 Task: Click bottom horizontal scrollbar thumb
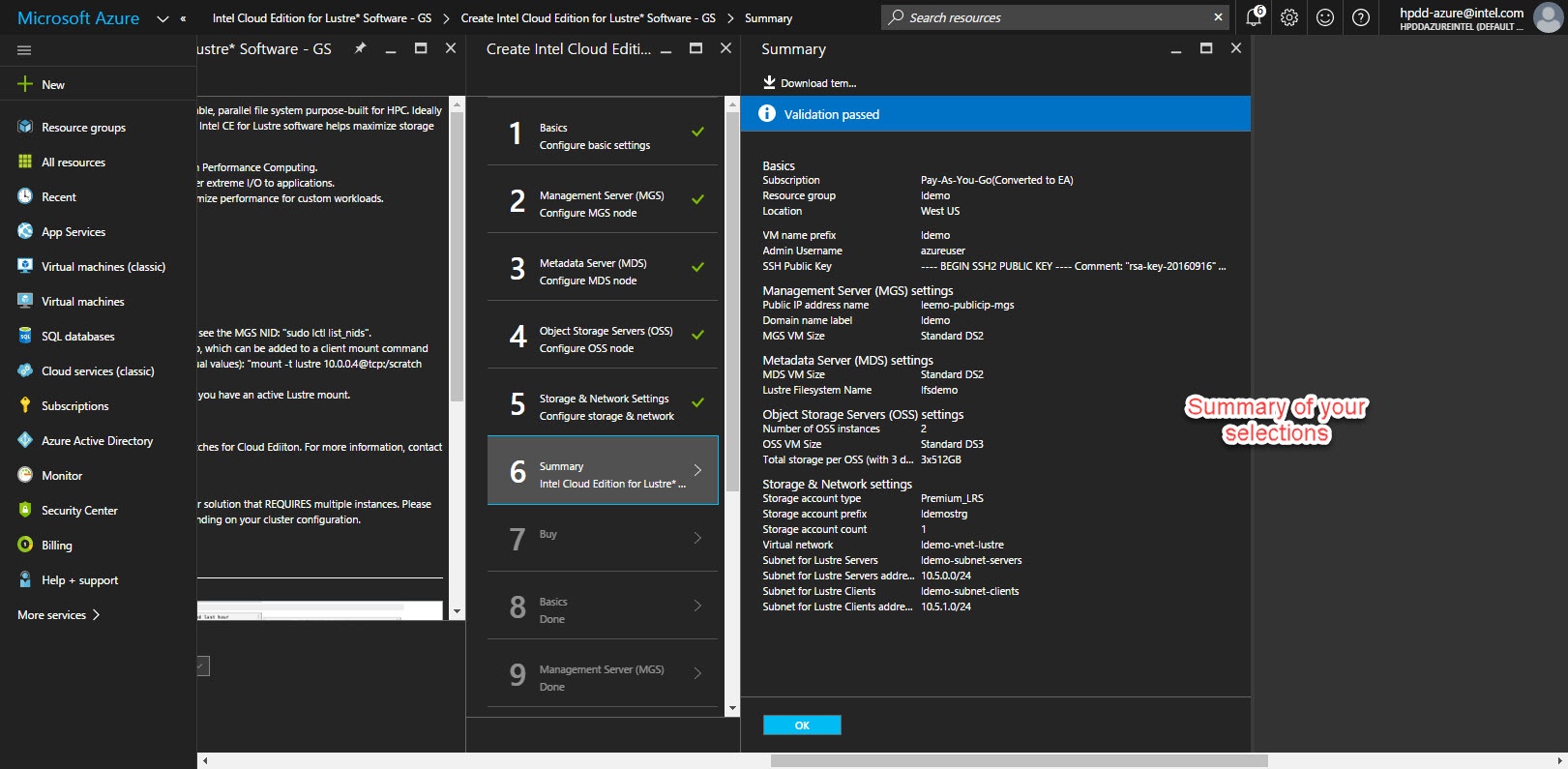click(1019, 761)
